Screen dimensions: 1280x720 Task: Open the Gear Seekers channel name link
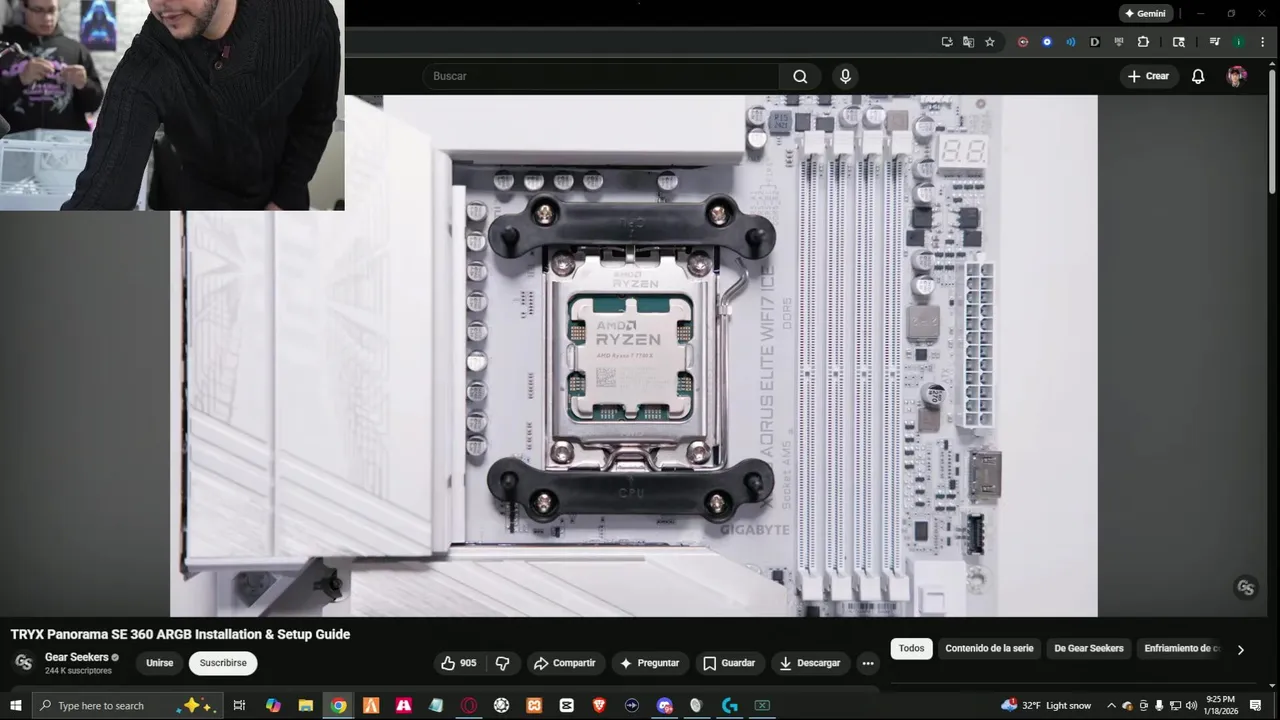pyautogui.click(x=76, y=657)
